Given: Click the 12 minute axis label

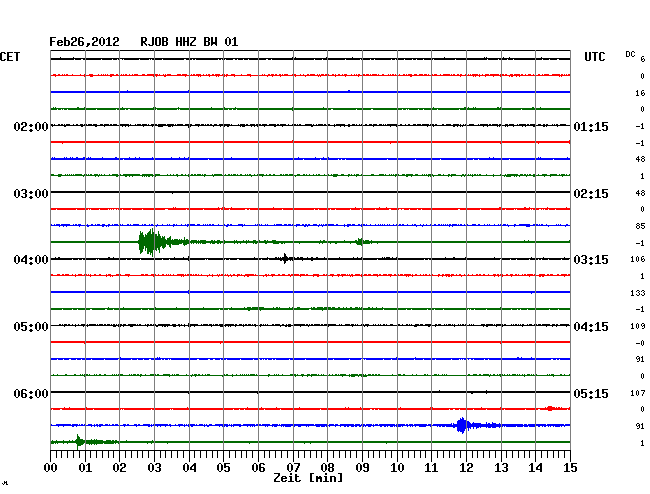Looking at the screenshot, I should [466, 467].
